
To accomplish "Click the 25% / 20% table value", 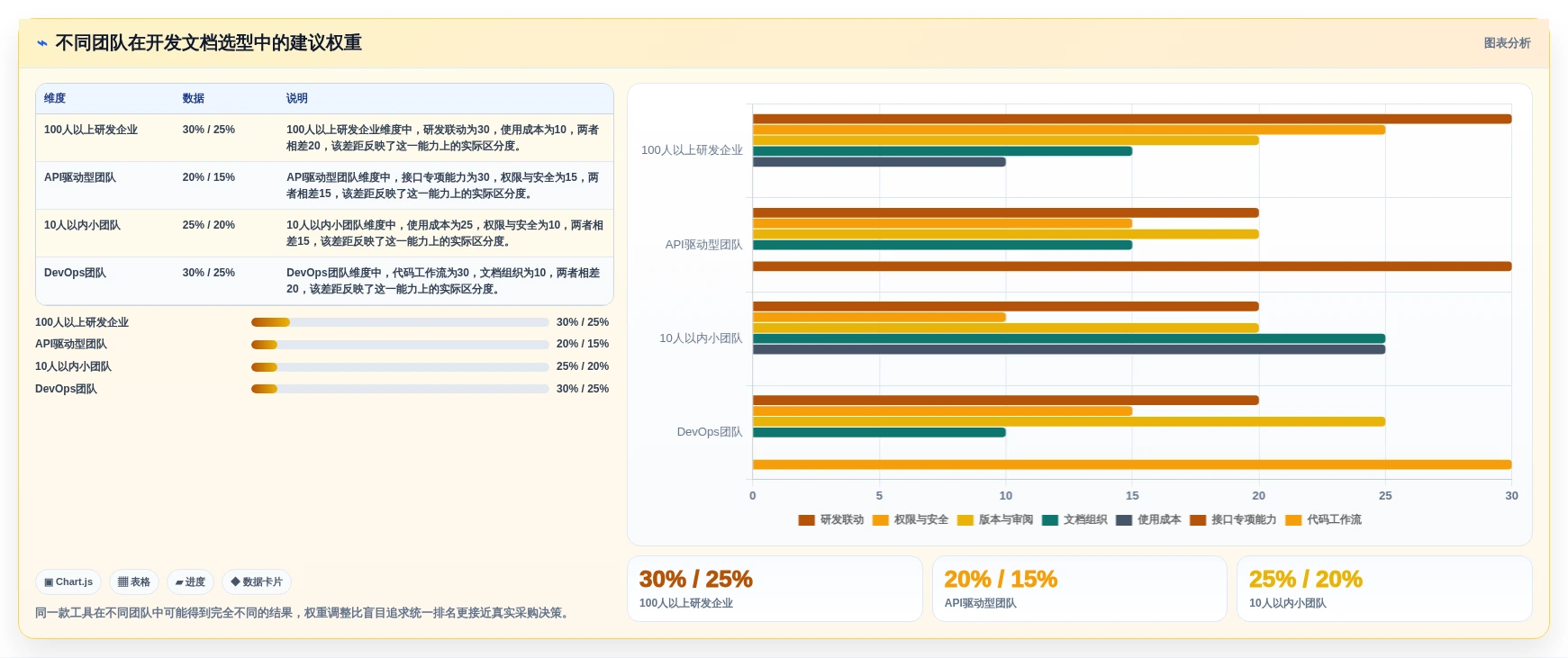I will (209, 225).
